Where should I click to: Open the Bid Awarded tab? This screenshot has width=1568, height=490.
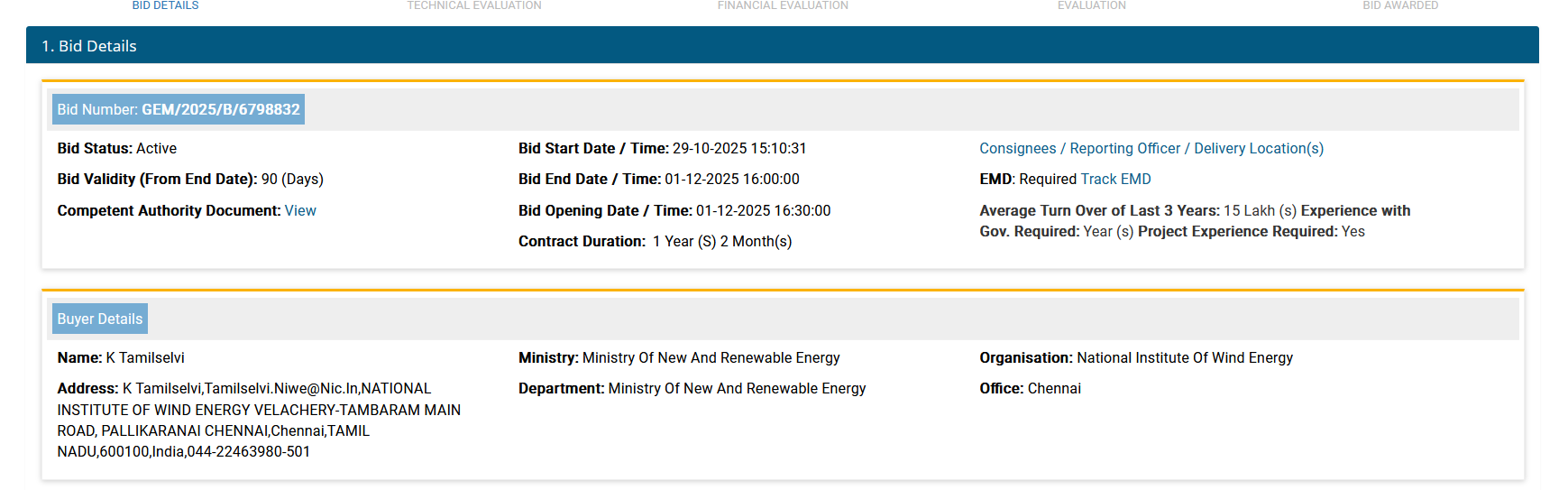1400,5
